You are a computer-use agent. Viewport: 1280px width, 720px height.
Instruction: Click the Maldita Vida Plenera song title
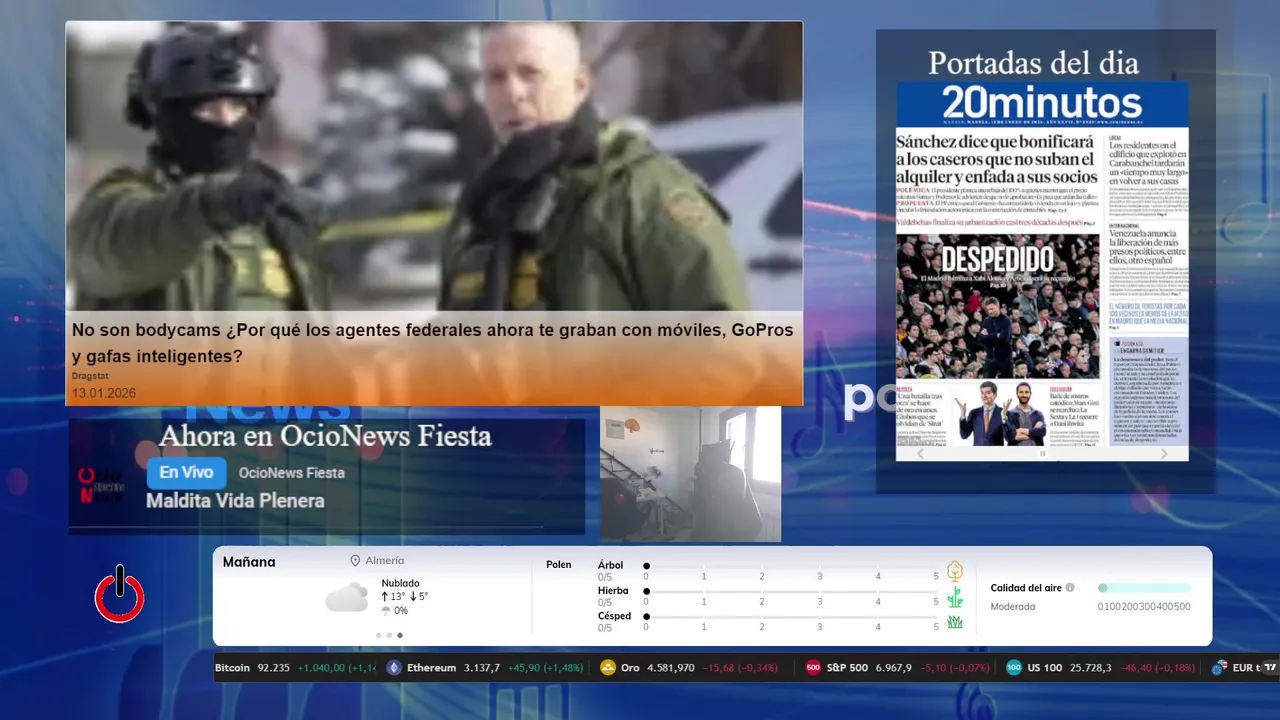[x=235, y=501]
